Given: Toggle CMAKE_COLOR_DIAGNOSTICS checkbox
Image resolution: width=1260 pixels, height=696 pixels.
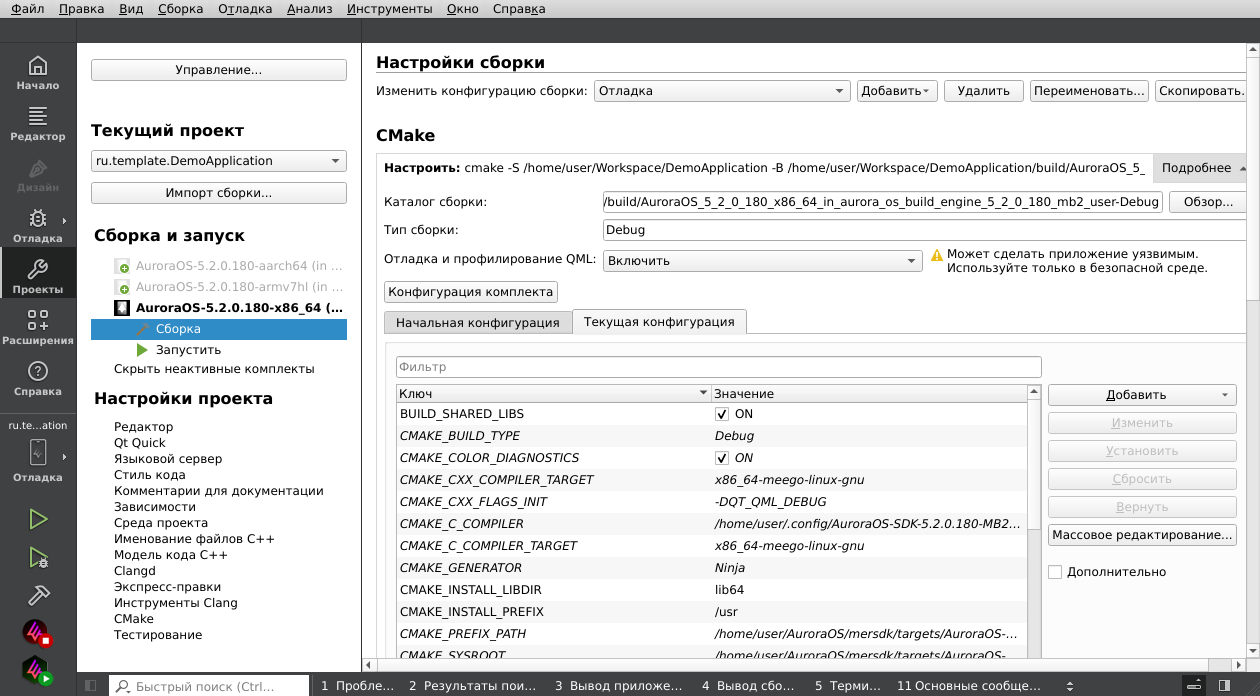Looking at the screenshot, I should [722, 458].
